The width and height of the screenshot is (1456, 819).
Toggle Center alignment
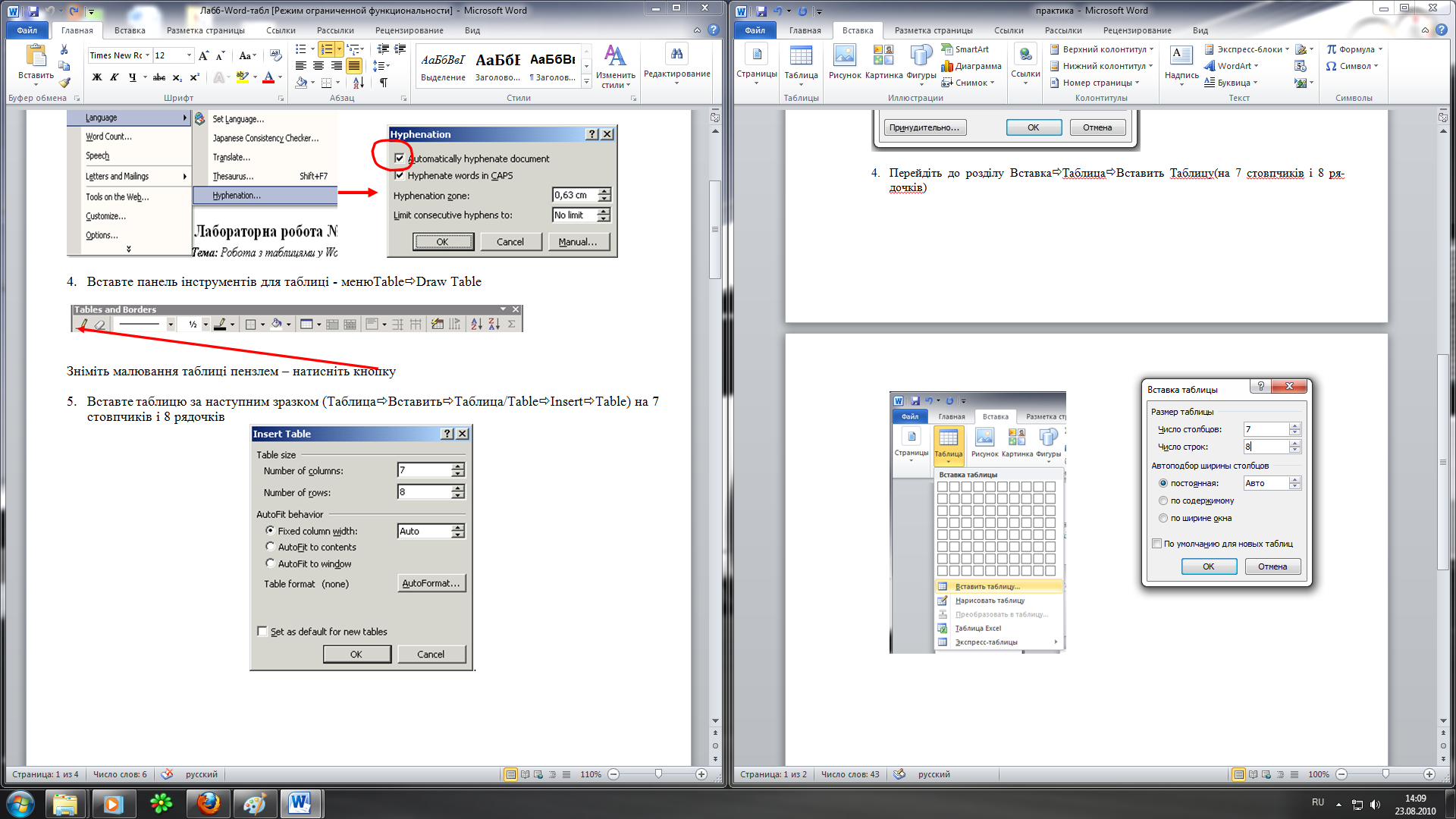click(x=318, y=66)
